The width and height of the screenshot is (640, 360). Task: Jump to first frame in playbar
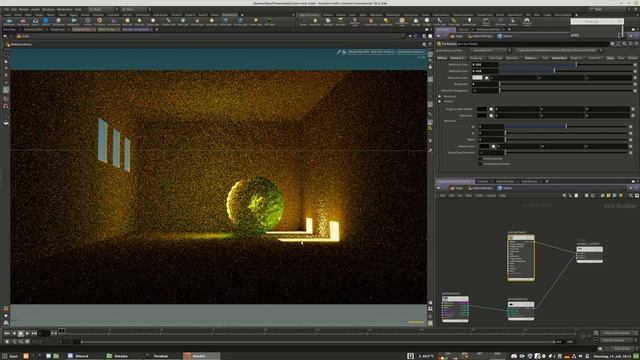coord(7,333)
